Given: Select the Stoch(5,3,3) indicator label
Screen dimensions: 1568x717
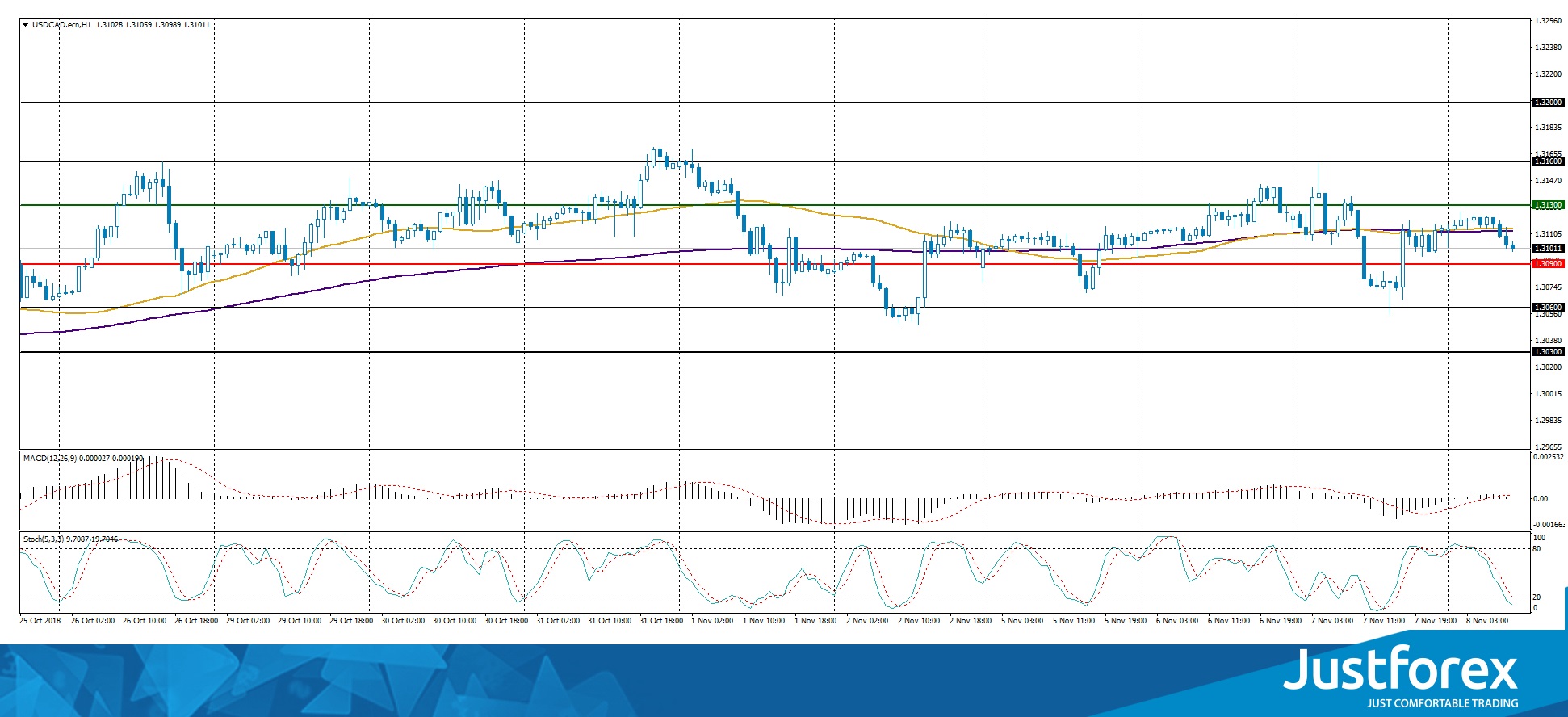Looking at the screenshot, I should point(44,539).
